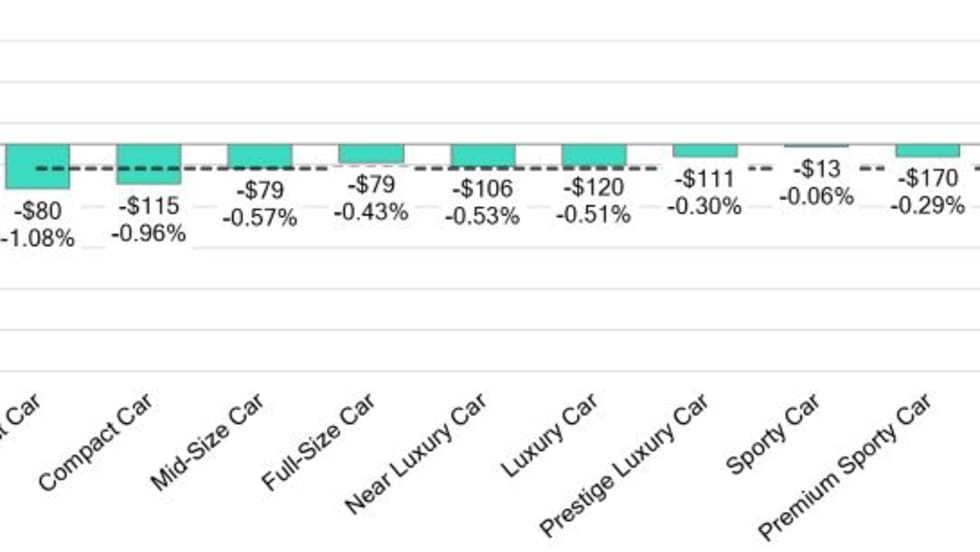980x552 pixels.
Task: Select the -$111 value label
Action: pos(705,180)
